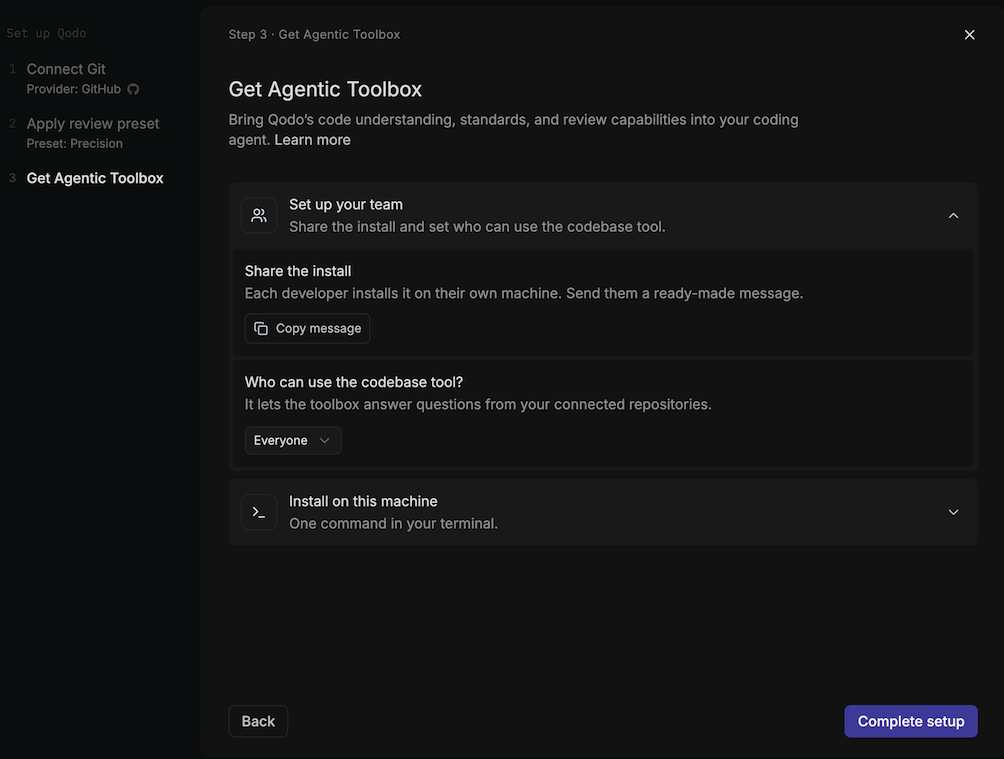Click the Back button

coord(258,721)
